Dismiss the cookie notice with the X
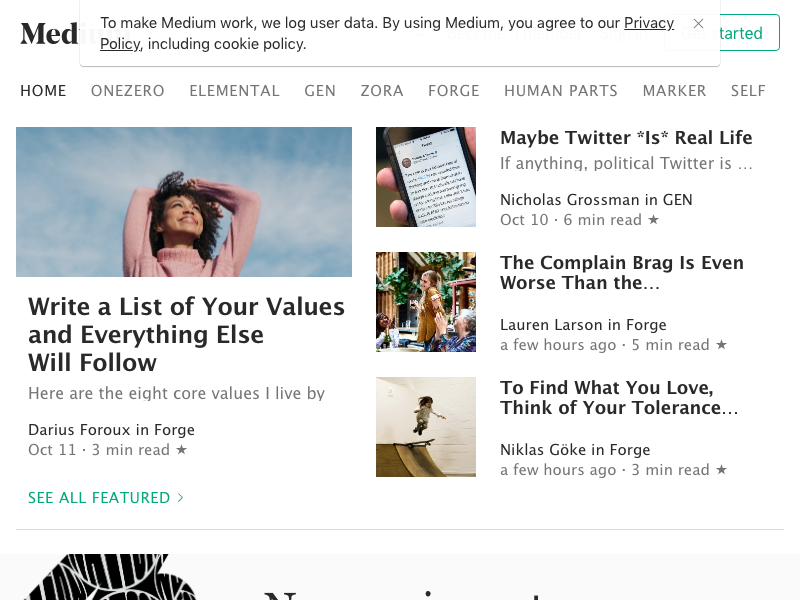The height and width of the screenshot is (600, 800). pyautogui.click(x=698, y=23)
